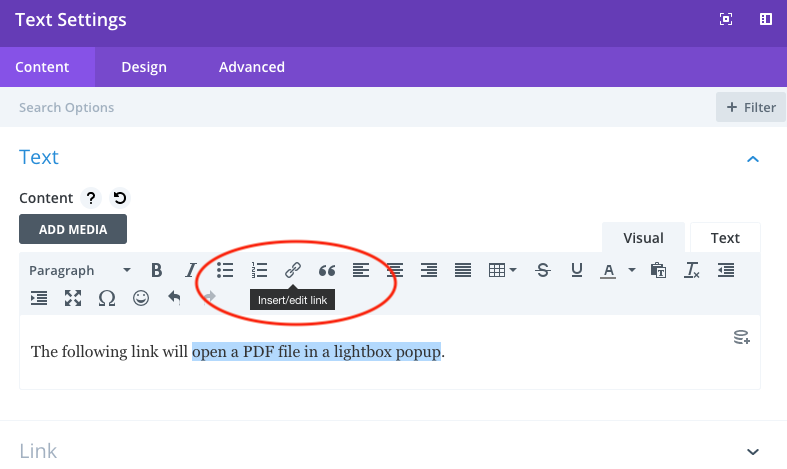
Task: Click the Filter button
Action: 750,107
